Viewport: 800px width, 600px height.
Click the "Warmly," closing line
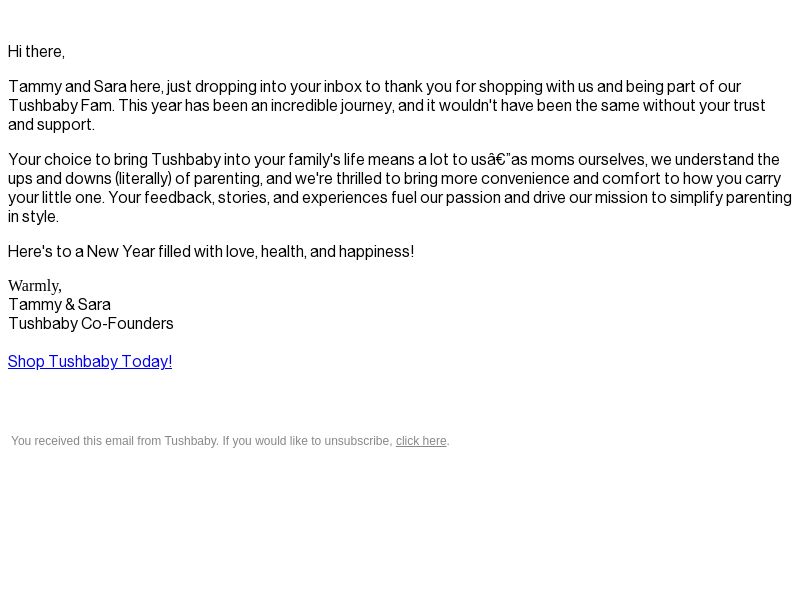35,286
